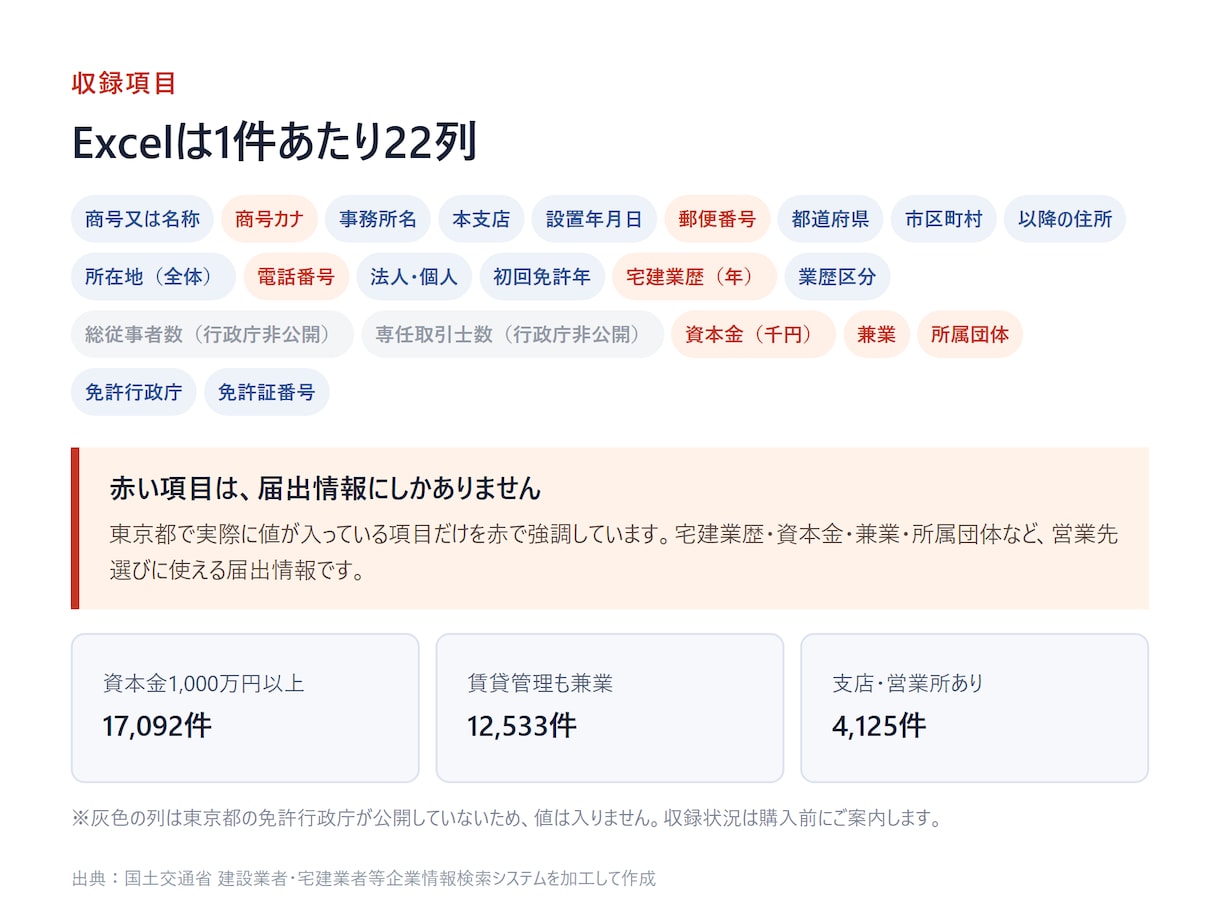Viewport: 1220px width, 915px height.
Task: Click the notice title 赤い項目は、届出情報にしかありません
Action: tap(325, 488)
